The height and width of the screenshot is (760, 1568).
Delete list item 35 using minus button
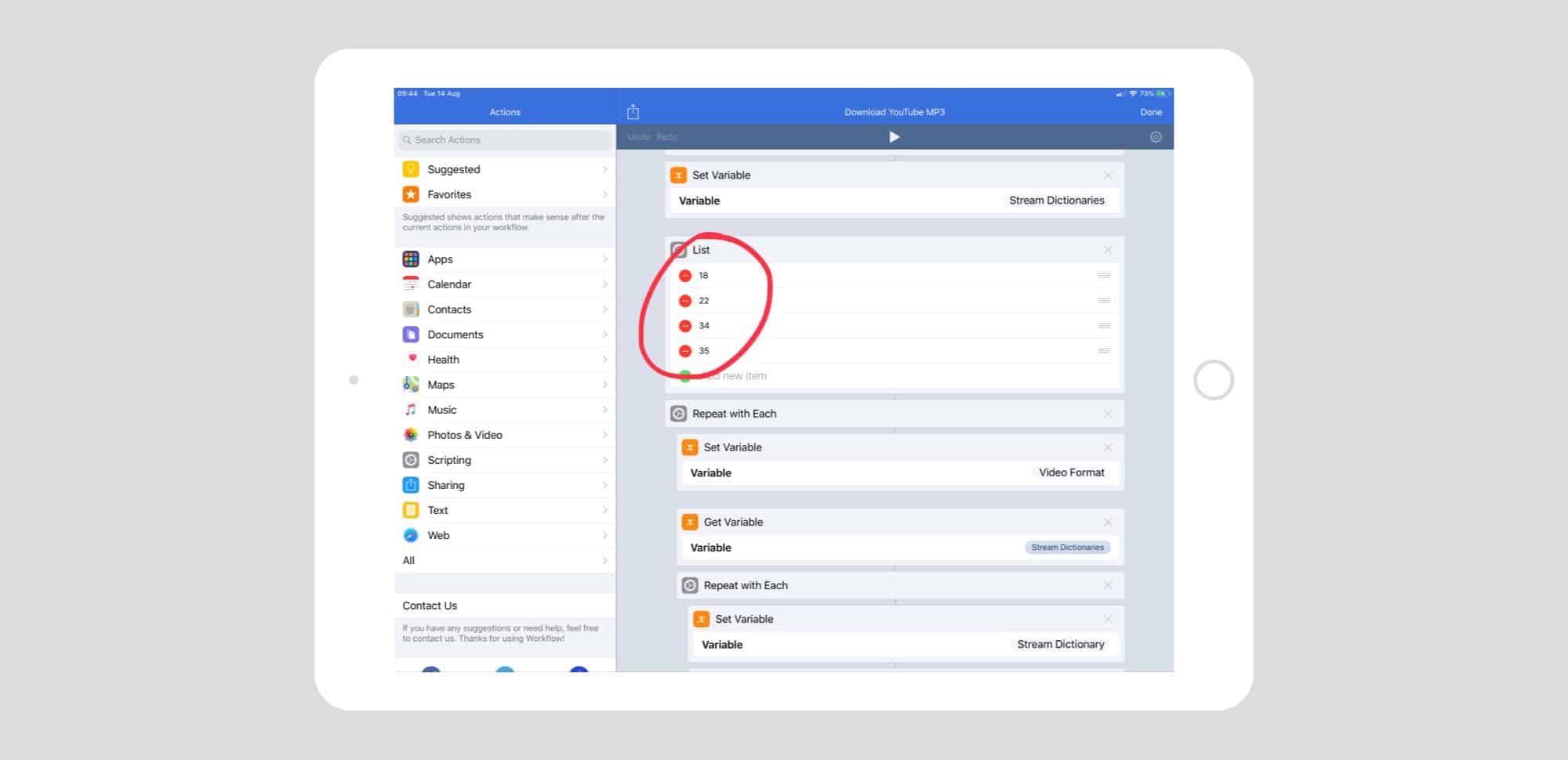[x=685, y=351]
